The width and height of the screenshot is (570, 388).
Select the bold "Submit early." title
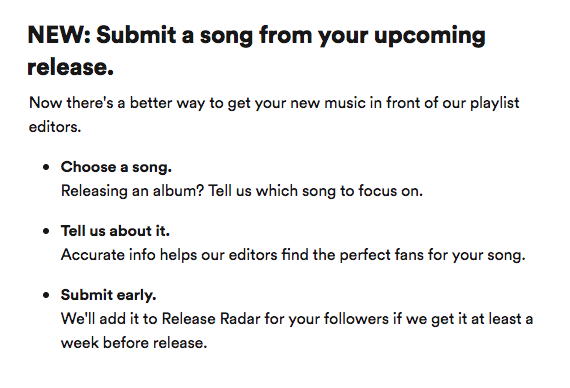click(x=108, y=295)
